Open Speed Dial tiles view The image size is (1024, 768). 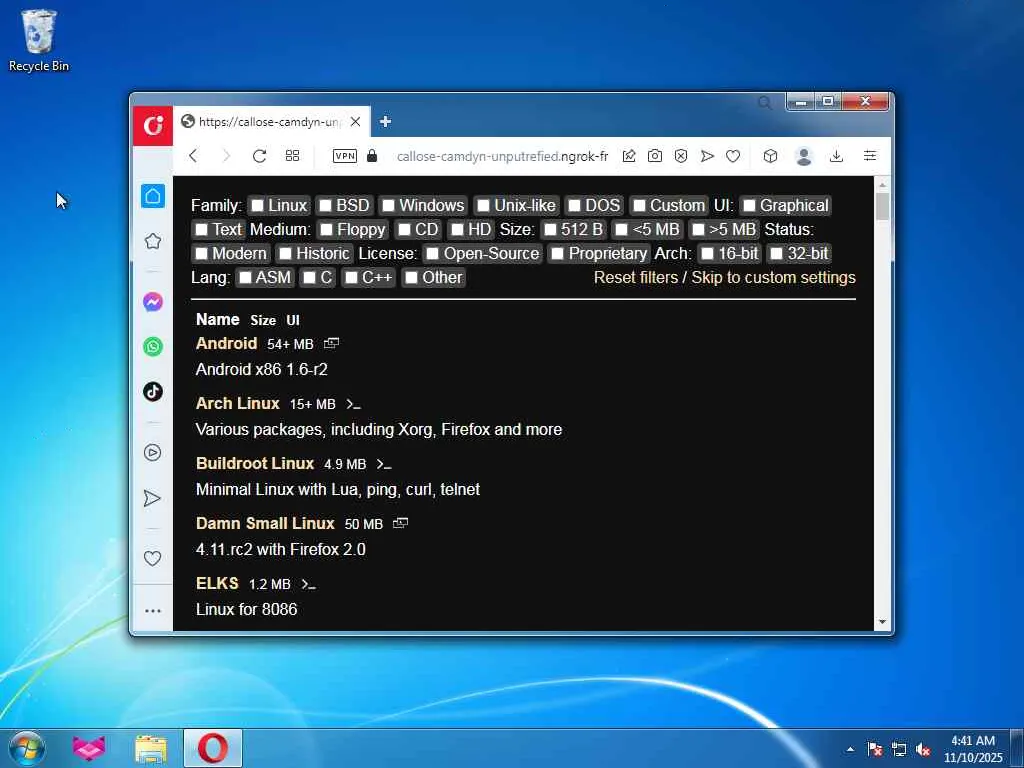click(x=293, y=156)
